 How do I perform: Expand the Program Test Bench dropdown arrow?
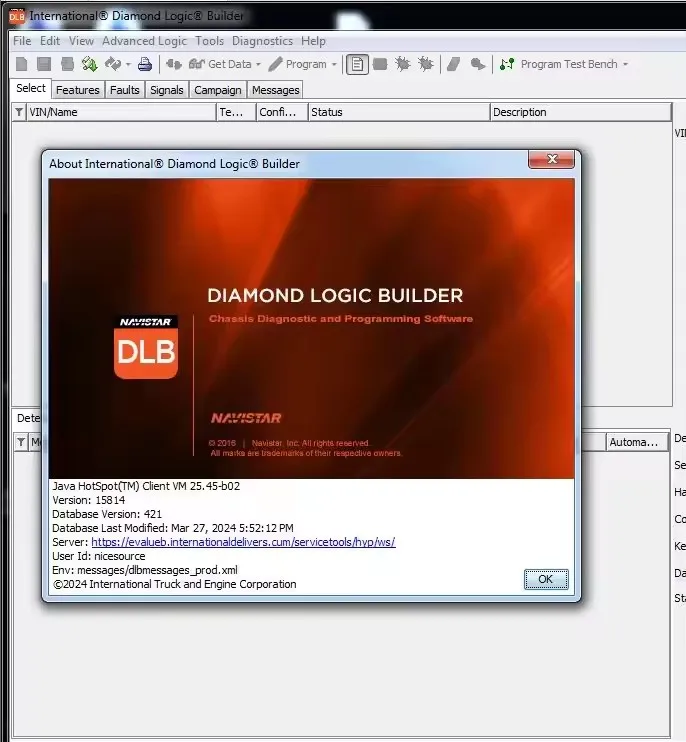click(x=626, y=65)
